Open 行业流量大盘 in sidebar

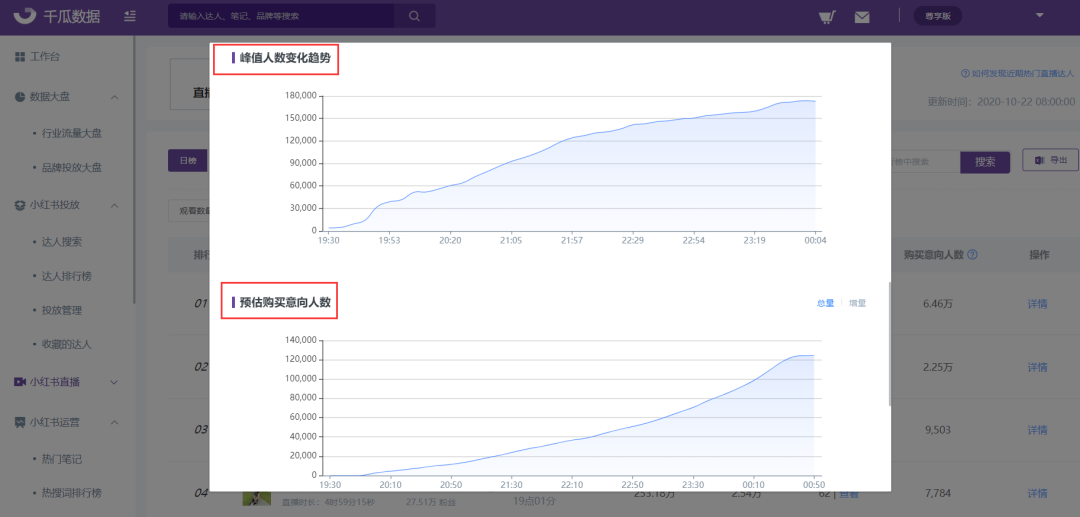point(72,134)
